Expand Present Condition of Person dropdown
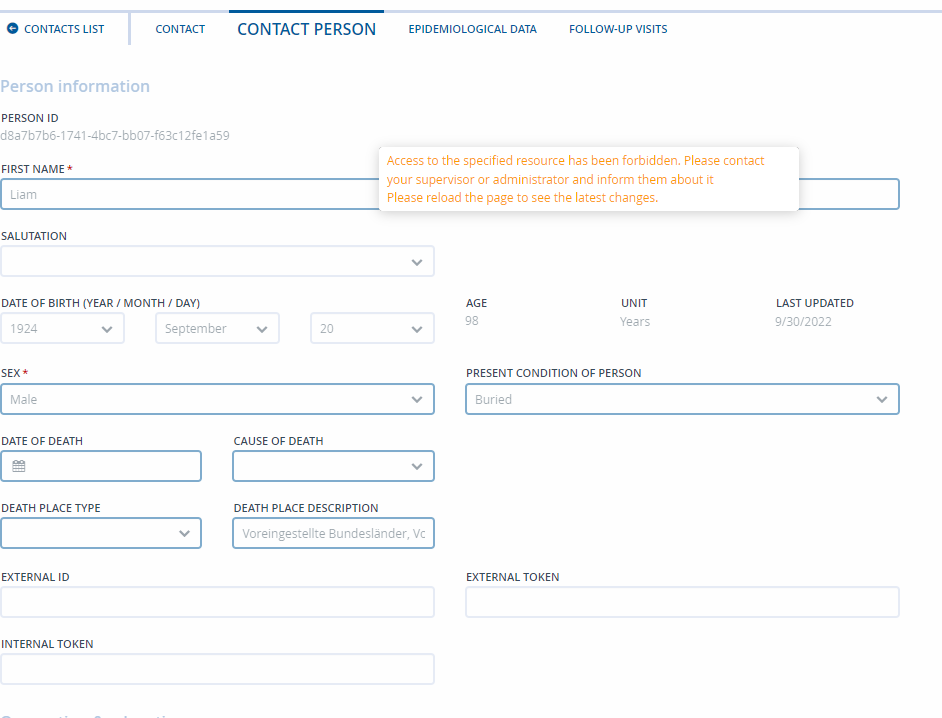This screenshot has height=718, width=942. click(682, 399)
